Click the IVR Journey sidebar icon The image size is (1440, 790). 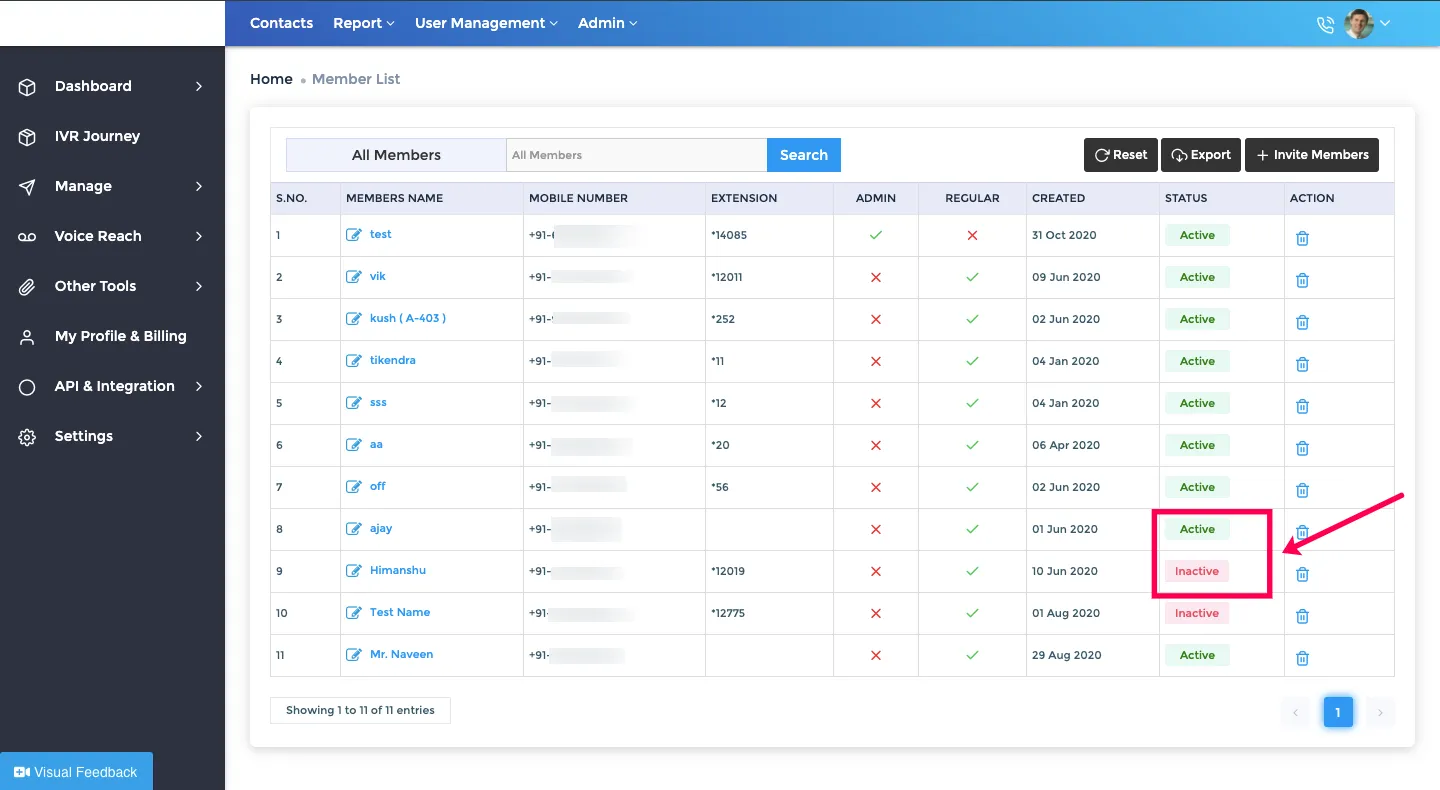click(x=27, y=137)
